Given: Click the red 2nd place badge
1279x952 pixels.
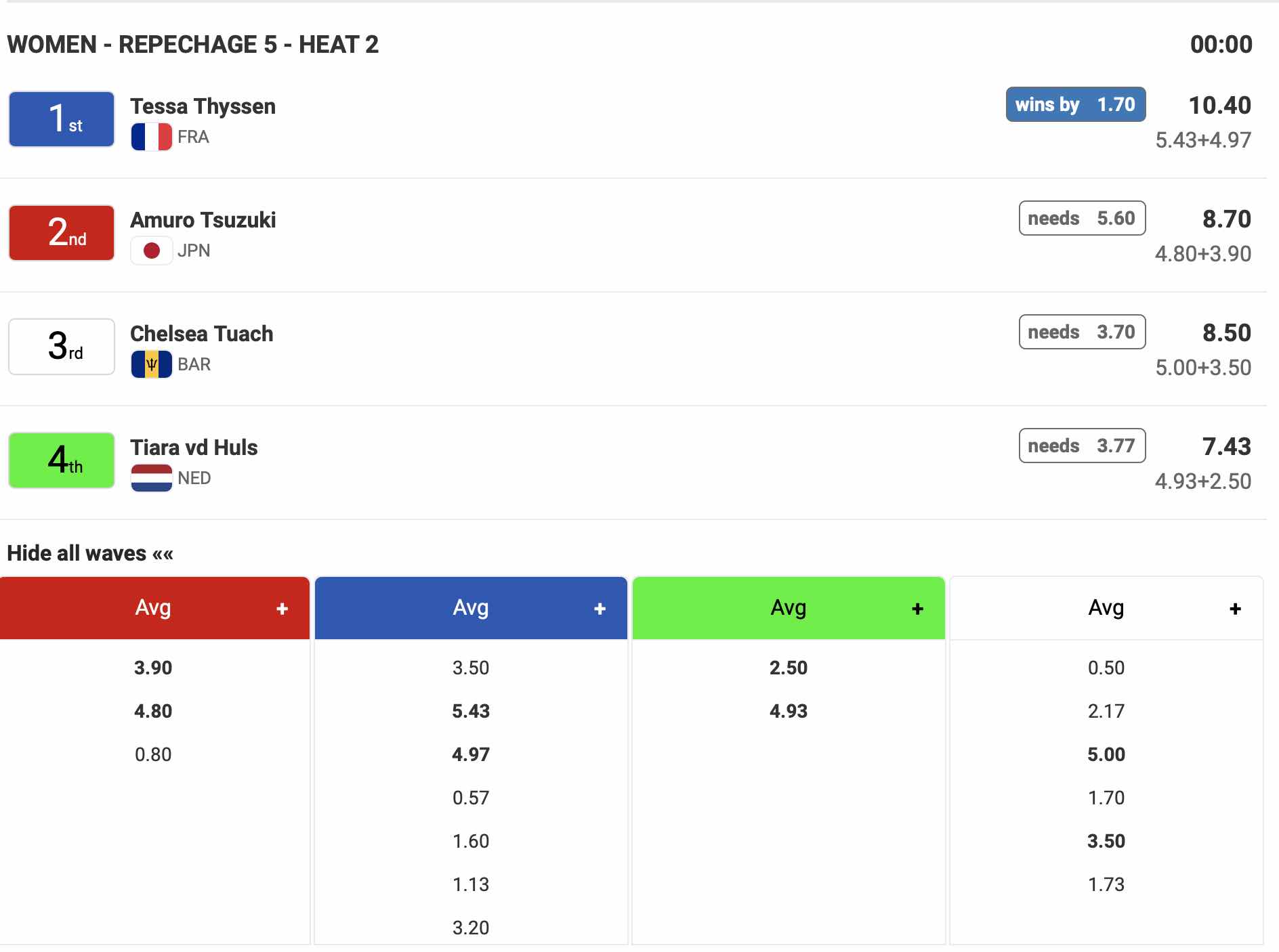Looking at the screenshot, I should click(x=62, y=233).
